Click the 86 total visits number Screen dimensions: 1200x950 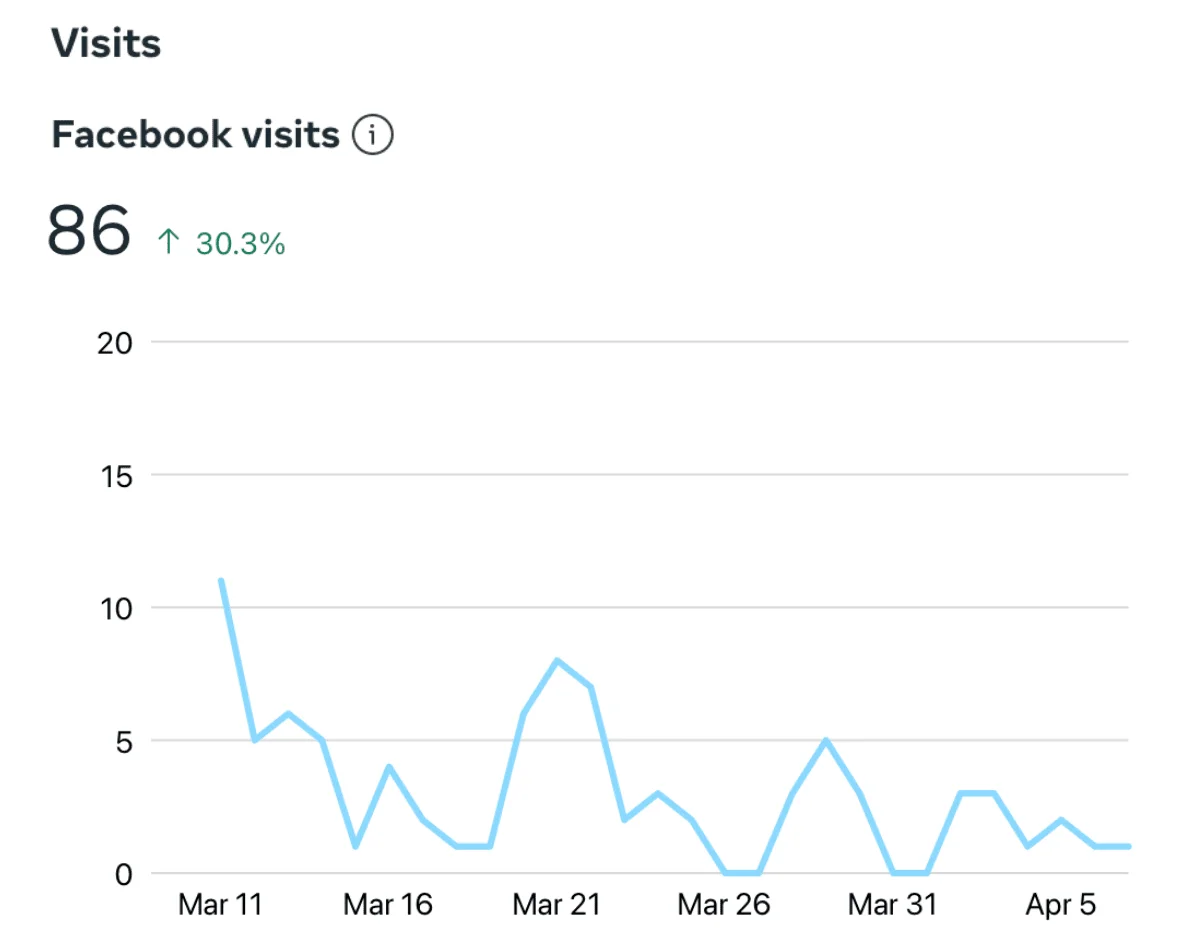89,230
